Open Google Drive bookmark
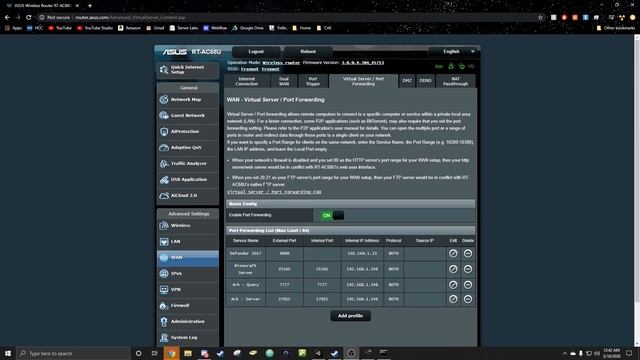Screen dimensions: 640x360 pos(248,28)
